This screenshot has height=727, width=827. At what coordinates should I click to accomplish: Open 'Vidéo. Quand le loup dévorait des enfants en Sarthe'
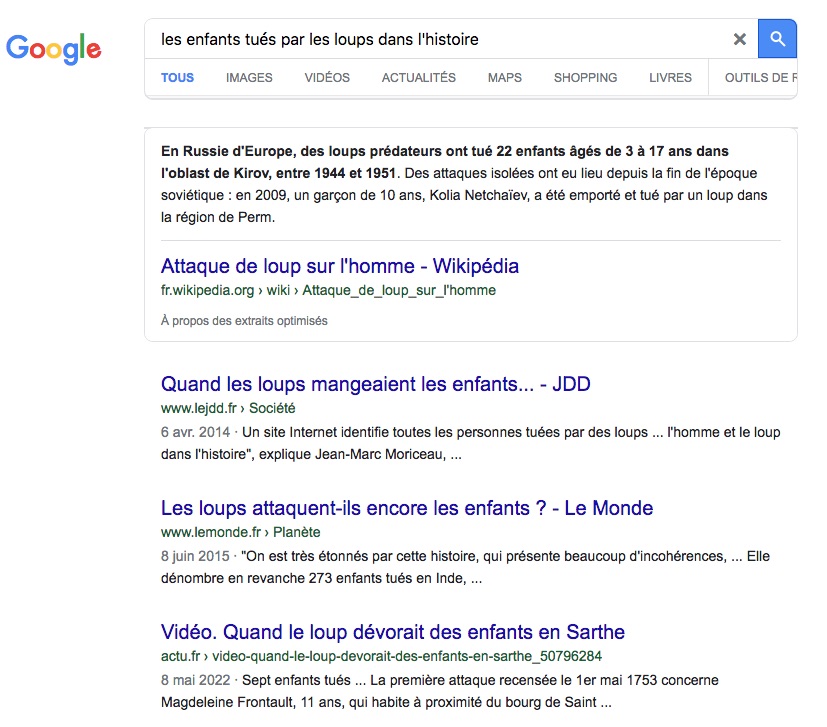pos(392,632)
